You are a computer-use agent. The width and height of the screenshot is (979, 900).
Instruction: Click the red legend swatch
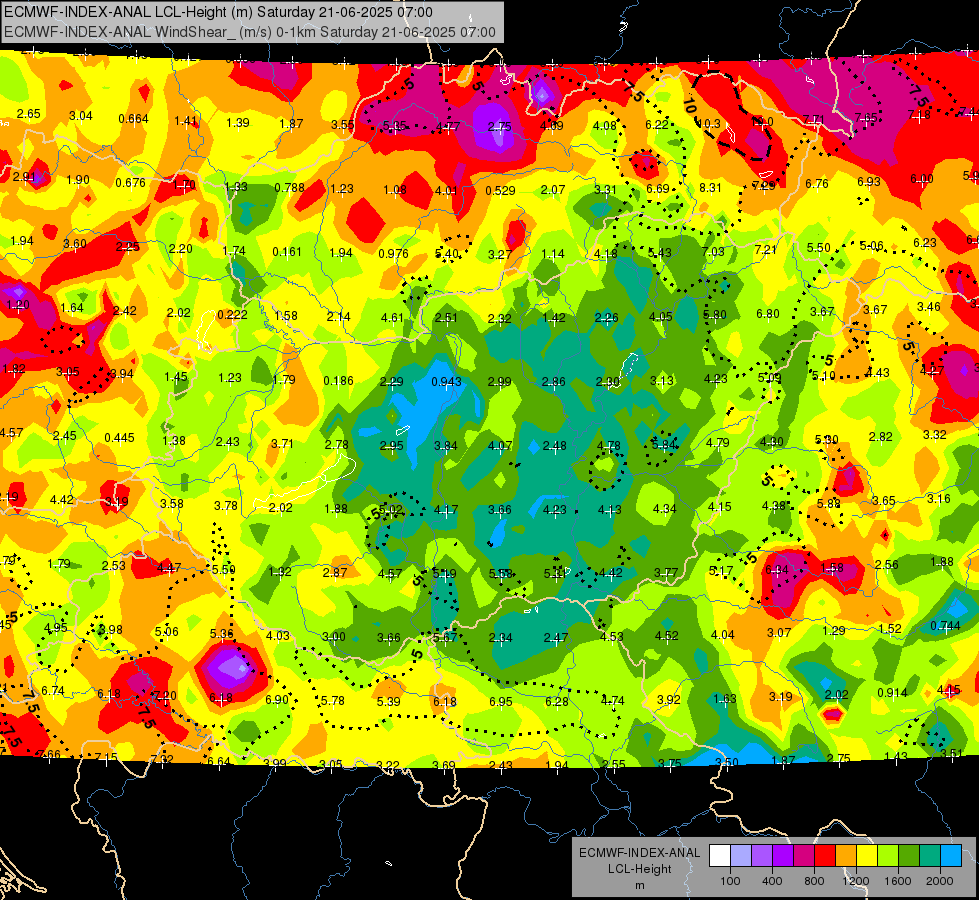[825, 855]
